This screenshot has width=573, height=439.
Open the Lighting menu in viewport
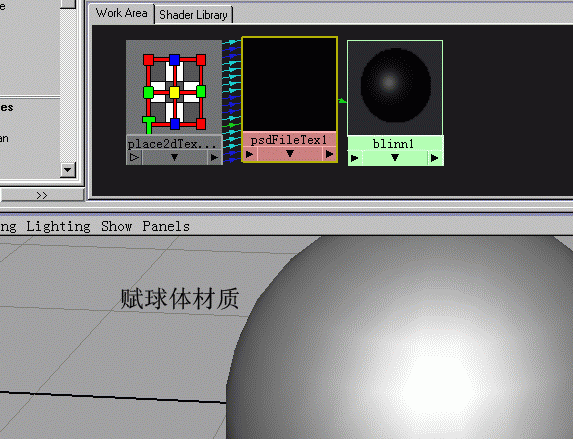(58, 226)
